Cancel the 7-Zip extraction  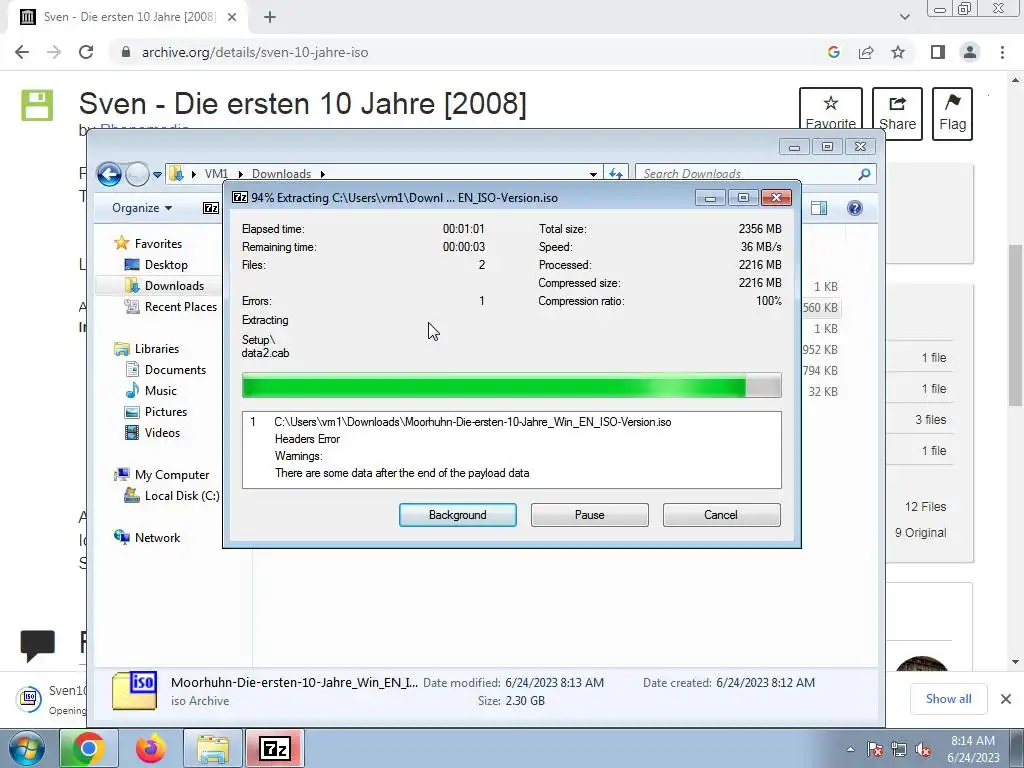721,515
